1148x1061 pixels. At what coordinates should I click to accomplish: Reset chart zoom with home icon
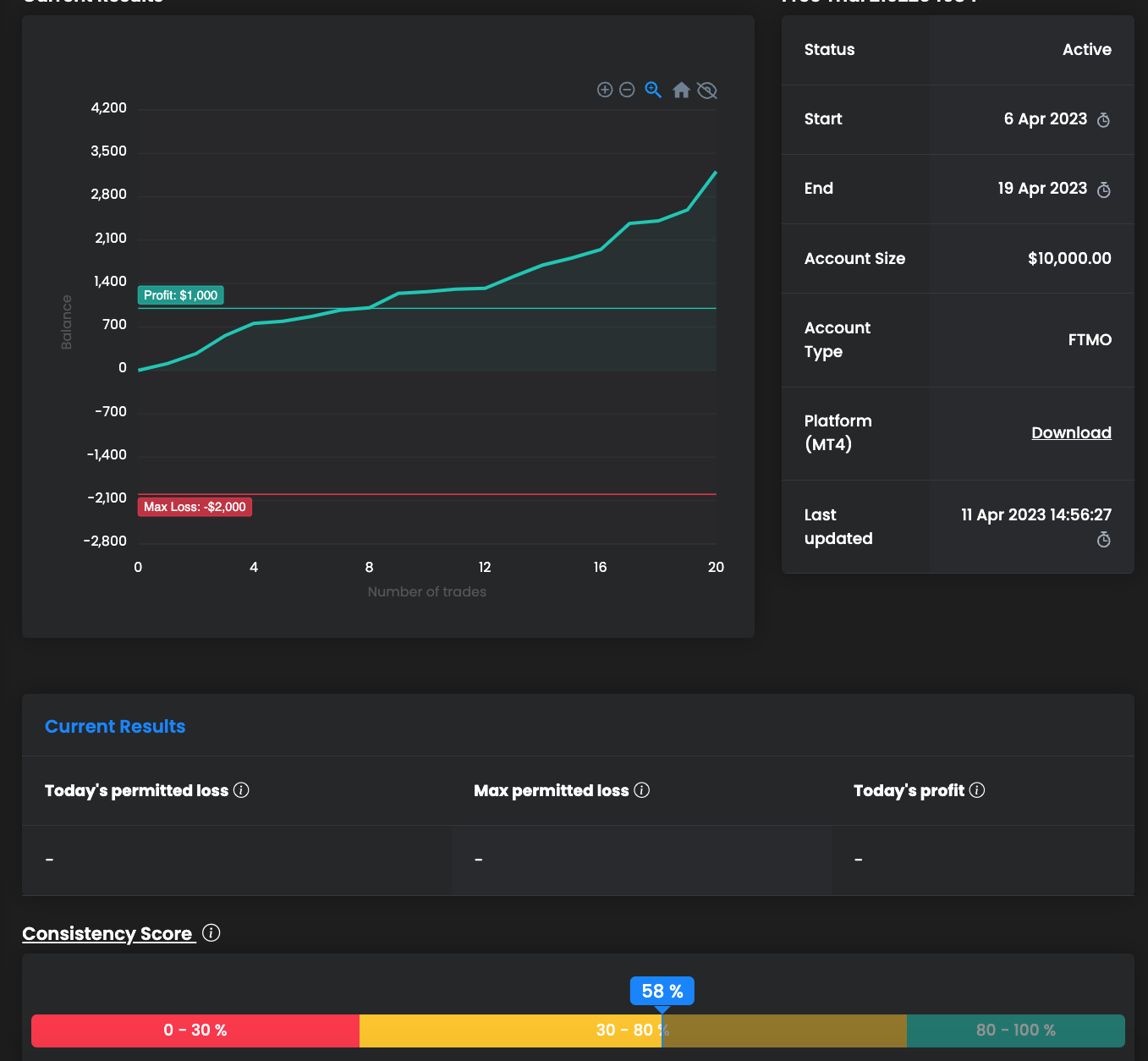pos(681,90)
